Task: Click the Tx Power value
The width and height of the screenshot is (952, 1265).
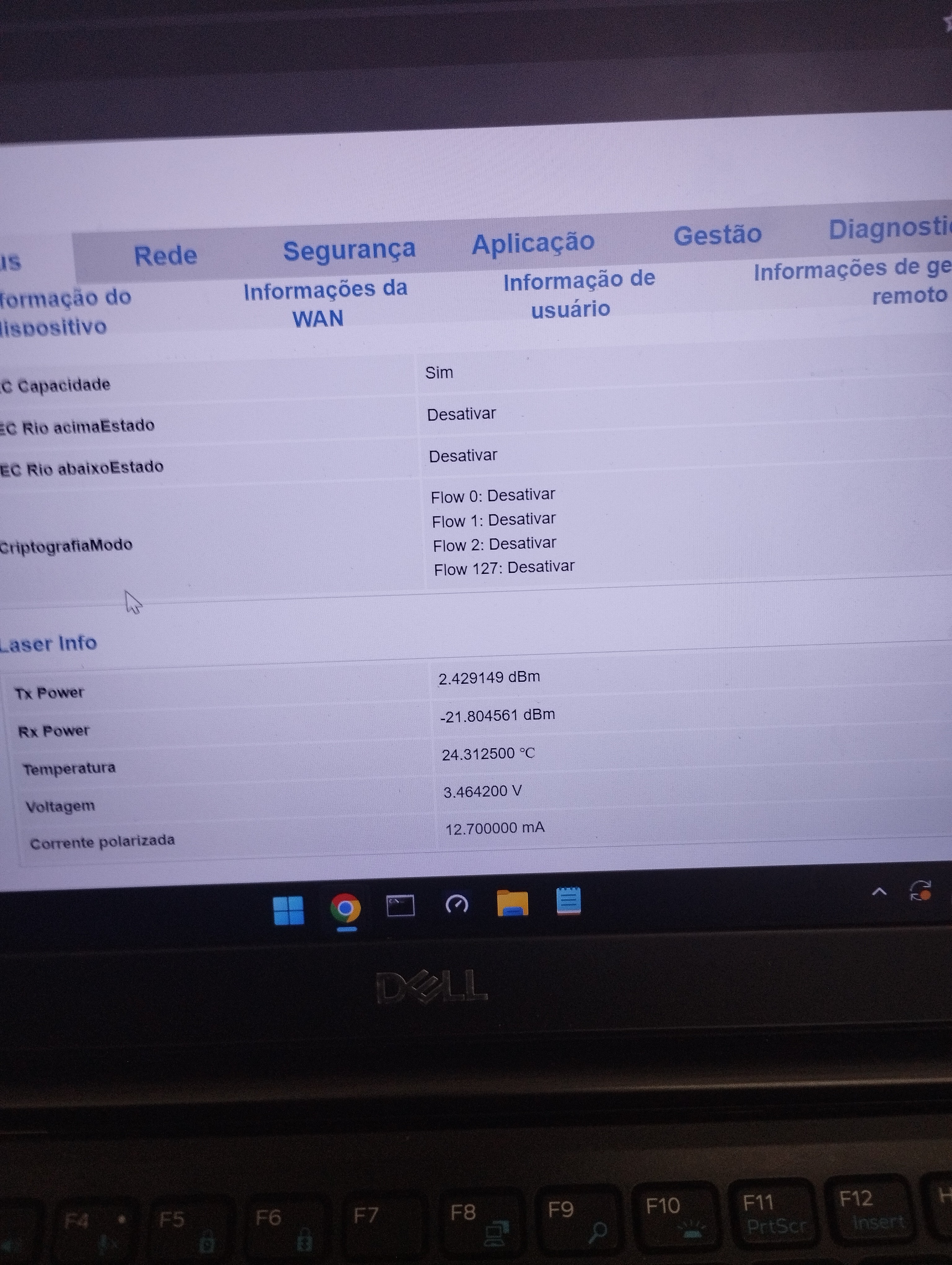Action: [489, 678]
